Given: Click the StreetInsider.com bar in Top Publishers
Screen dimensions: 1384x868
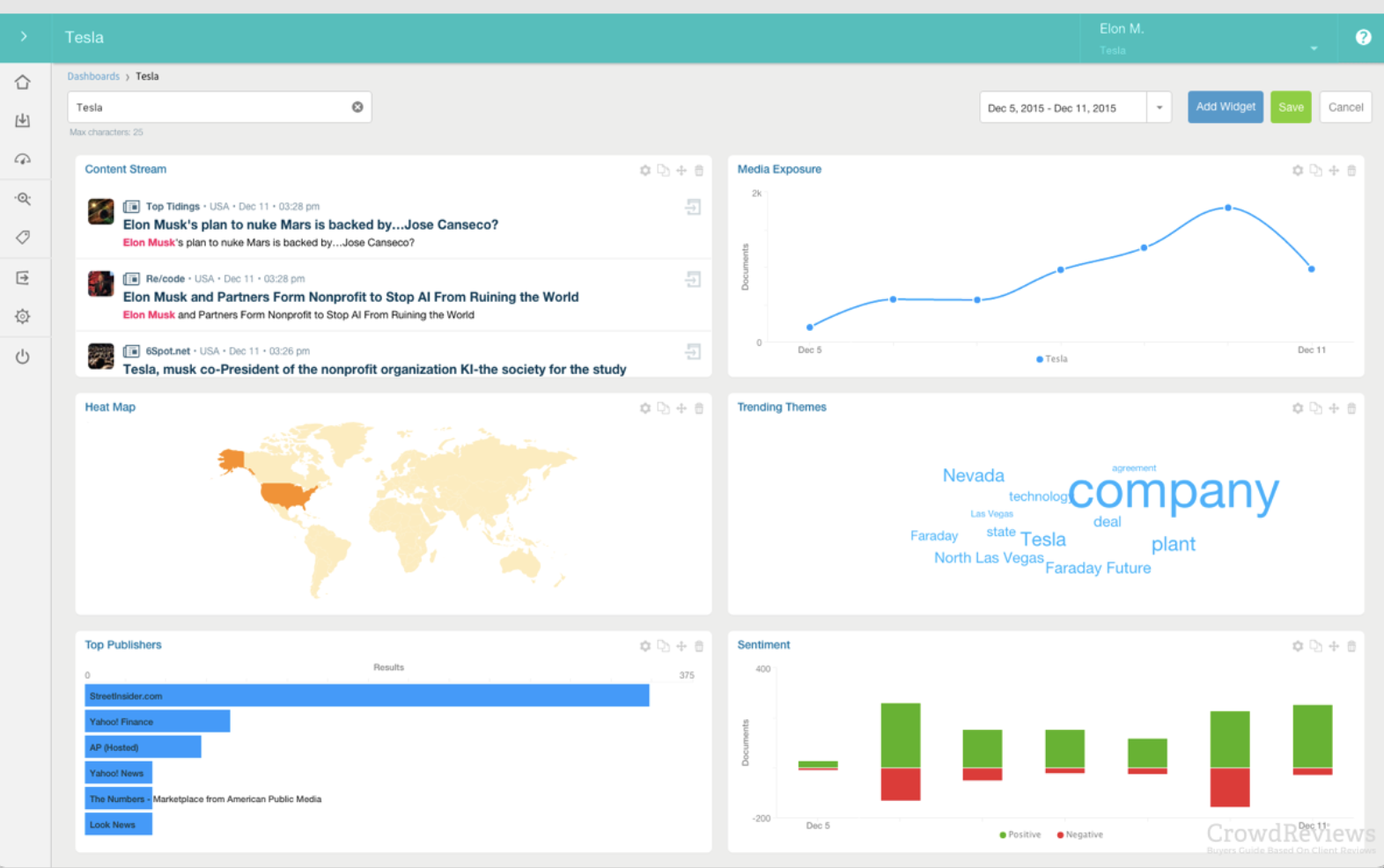Looking at the screenshot, I should click(x=367, y=695).
